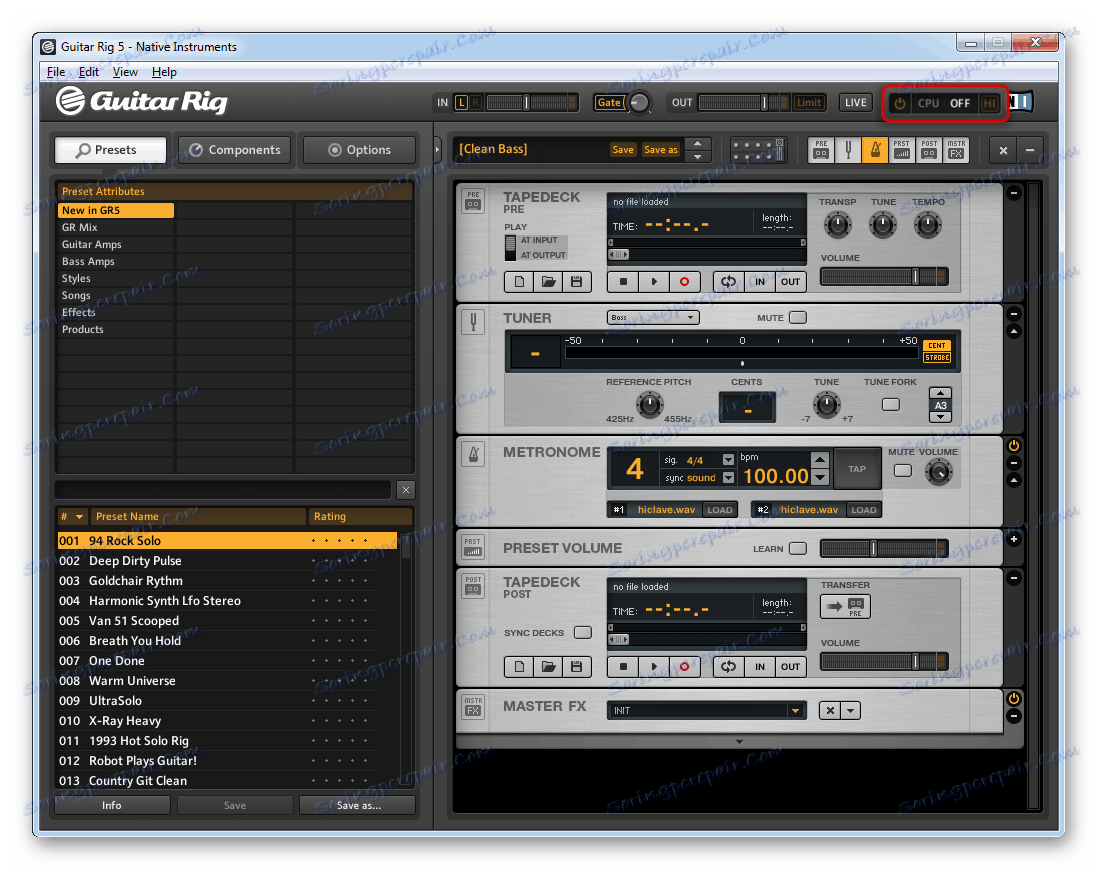Open a file in Tapedeck Post

[x=548, y=666]
